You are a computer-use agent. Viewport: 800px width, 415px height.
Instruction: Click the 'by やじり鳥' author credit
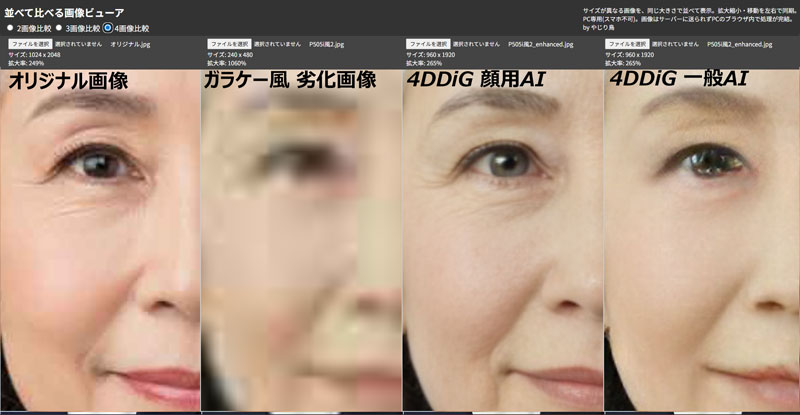click(x=598, y=28)
